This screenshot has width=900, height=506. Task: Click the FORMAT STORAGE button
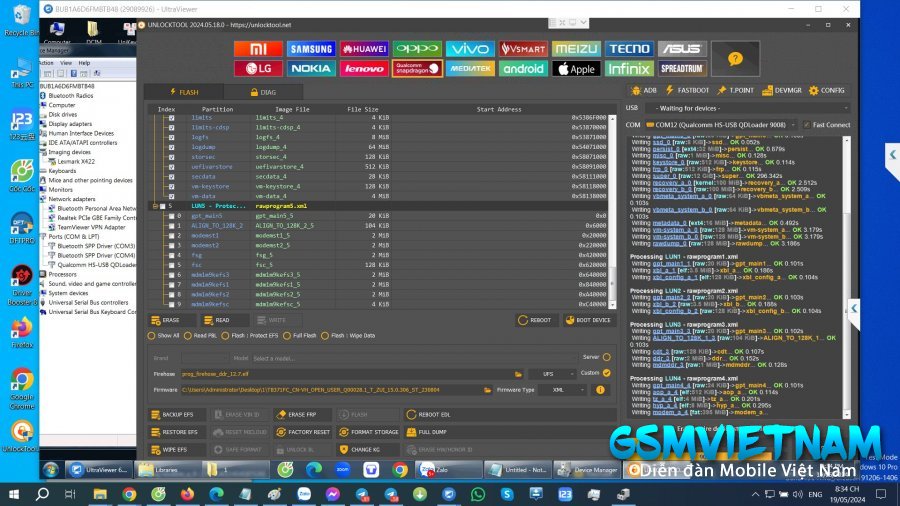click(x=368, y=432)
